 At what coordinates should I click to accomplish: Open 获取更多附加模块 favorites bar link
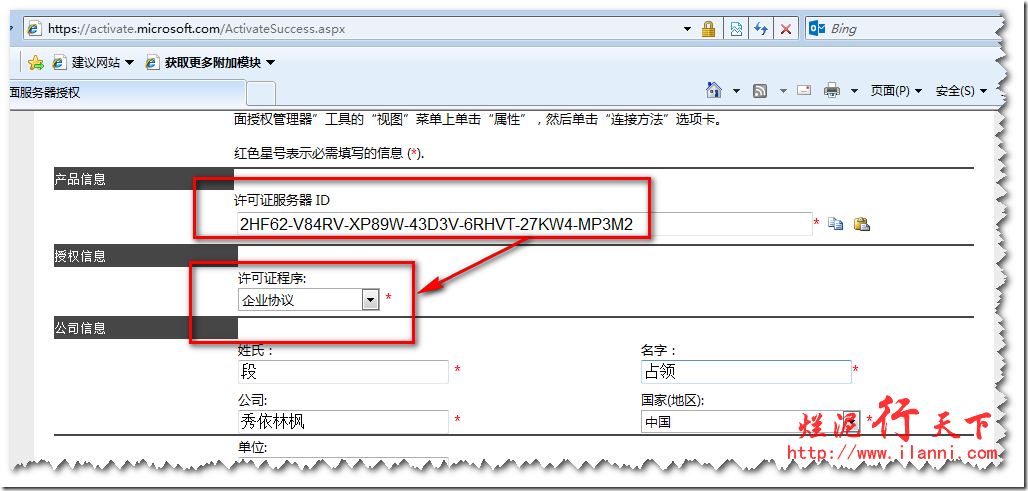[210, 62]
